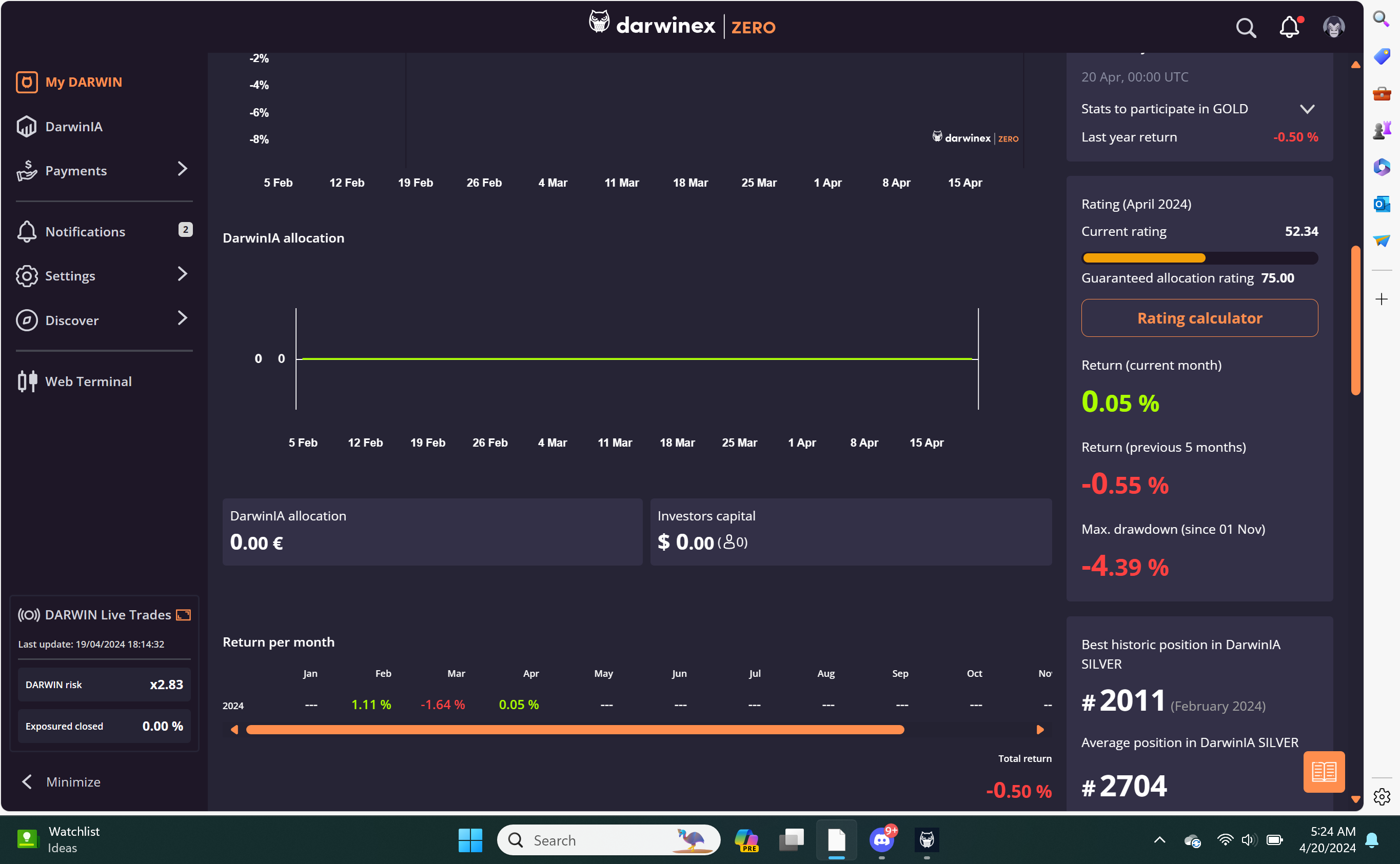Screen dimensions: 1400x864
Task: Expand the Discover submenu chevron
Action: click(182, 318)
